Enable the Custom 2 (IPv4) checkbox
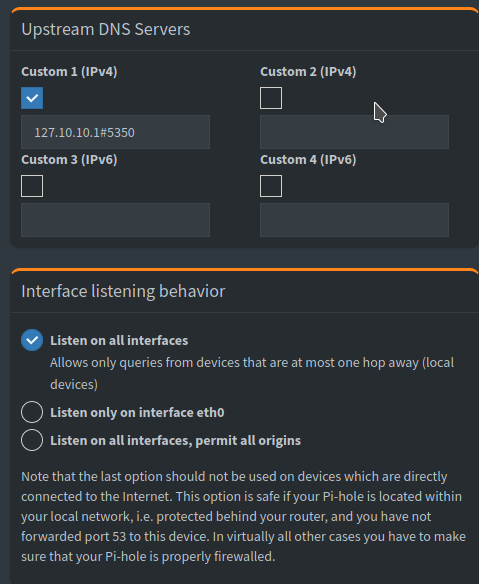This screenshot has width=479, height=584. pyautogui.click(x=271, y=98)
